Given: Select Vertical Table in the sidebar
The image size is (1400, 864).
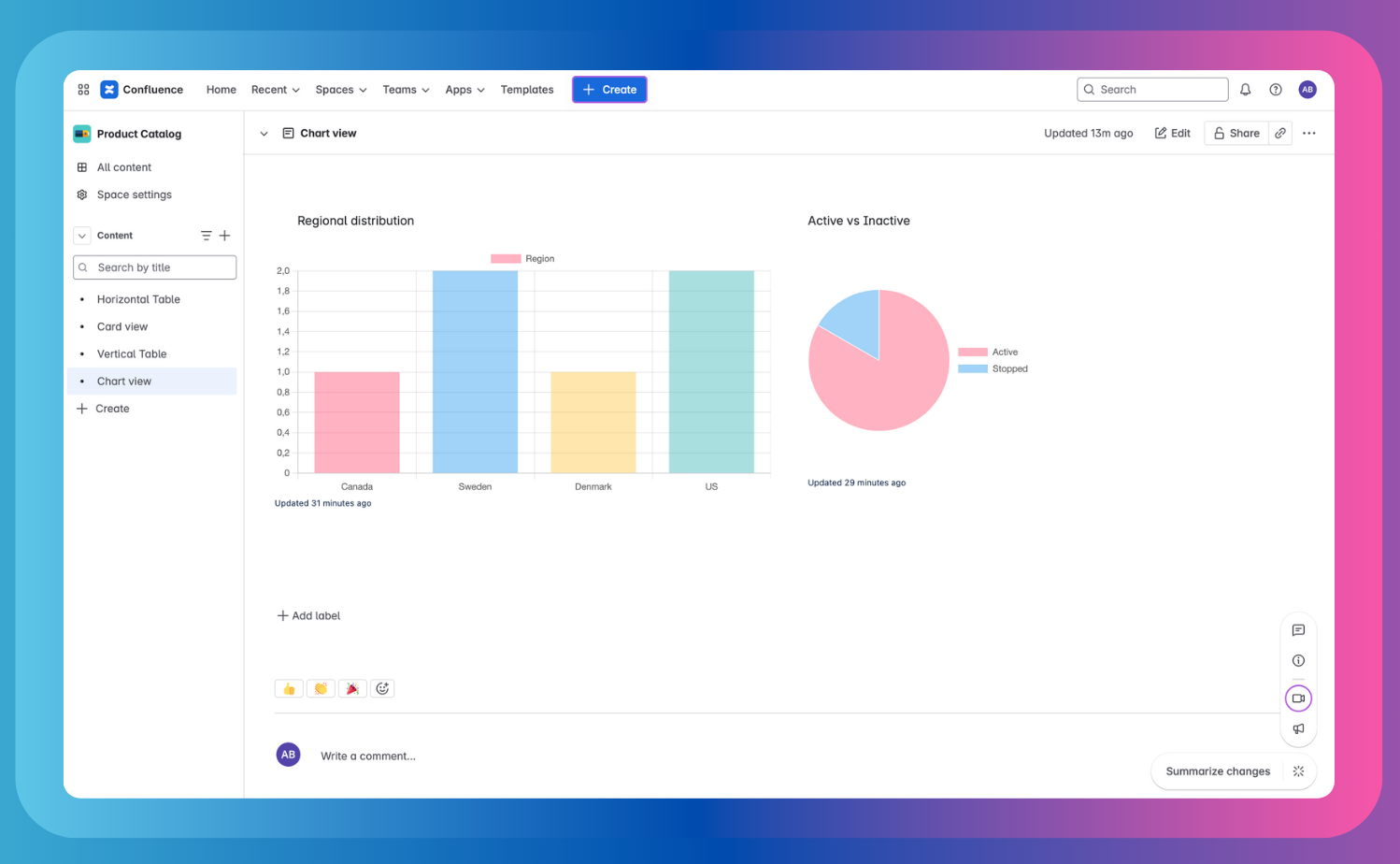Looking at the screenshot, I should [132, 353].
